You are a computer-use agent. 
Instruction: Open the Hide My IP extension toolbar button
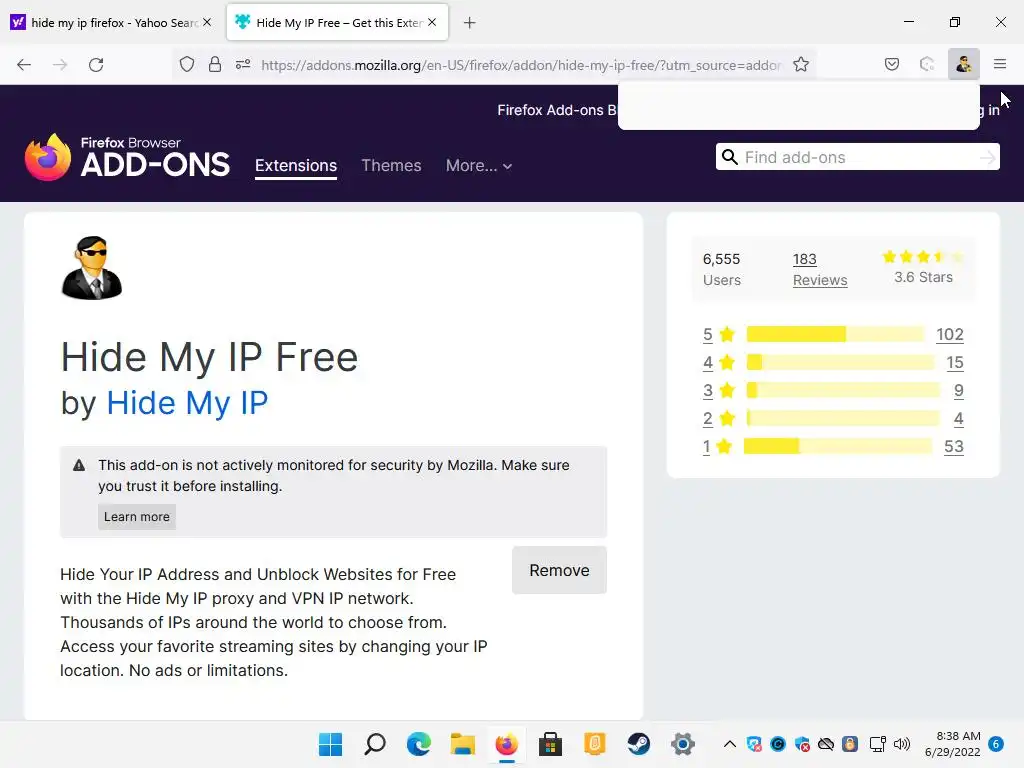(964, 64)
